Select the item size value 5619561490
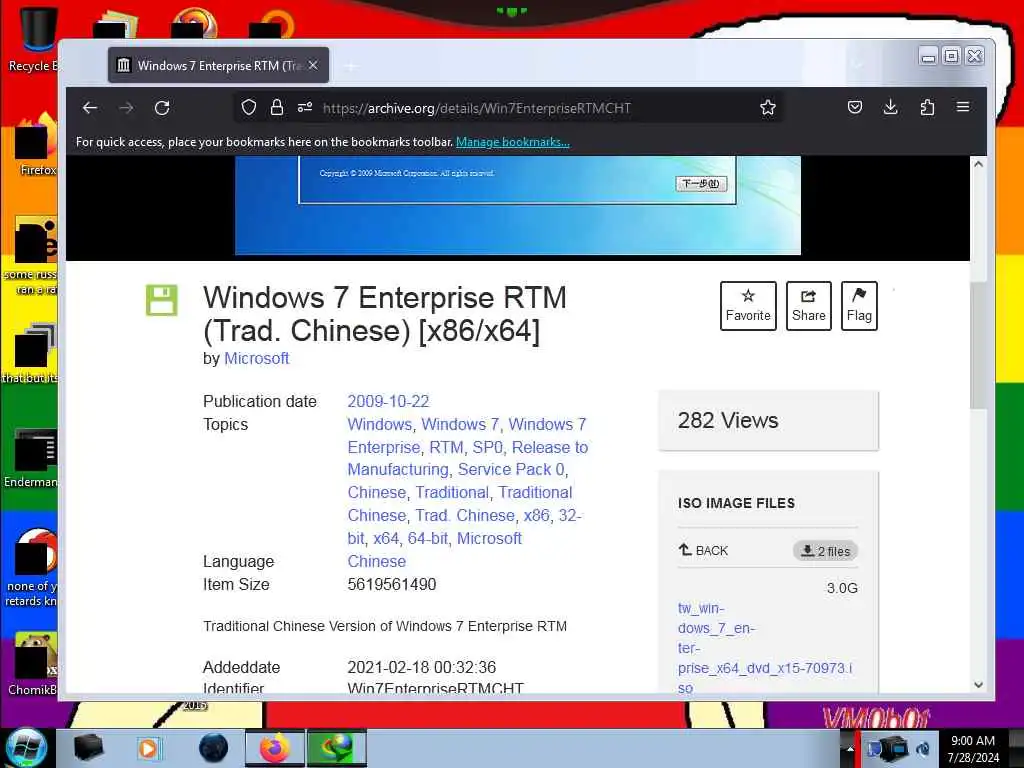Image resolution: width=1024 pixels, height=768 pixels. coord(392,584)
